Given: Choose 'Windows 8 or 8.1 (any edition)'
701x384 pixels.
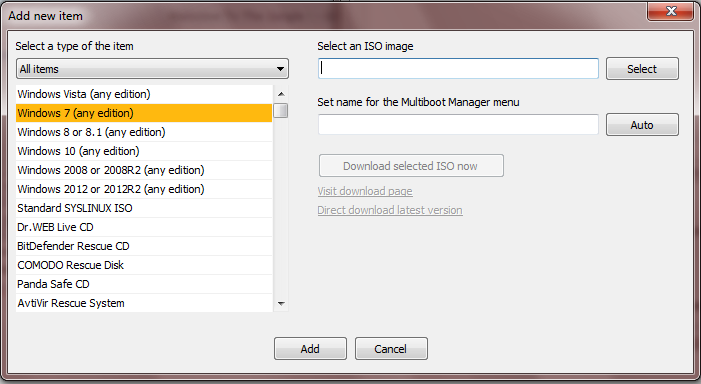Looking at the screenshot, I should click(x=144, y=132).
